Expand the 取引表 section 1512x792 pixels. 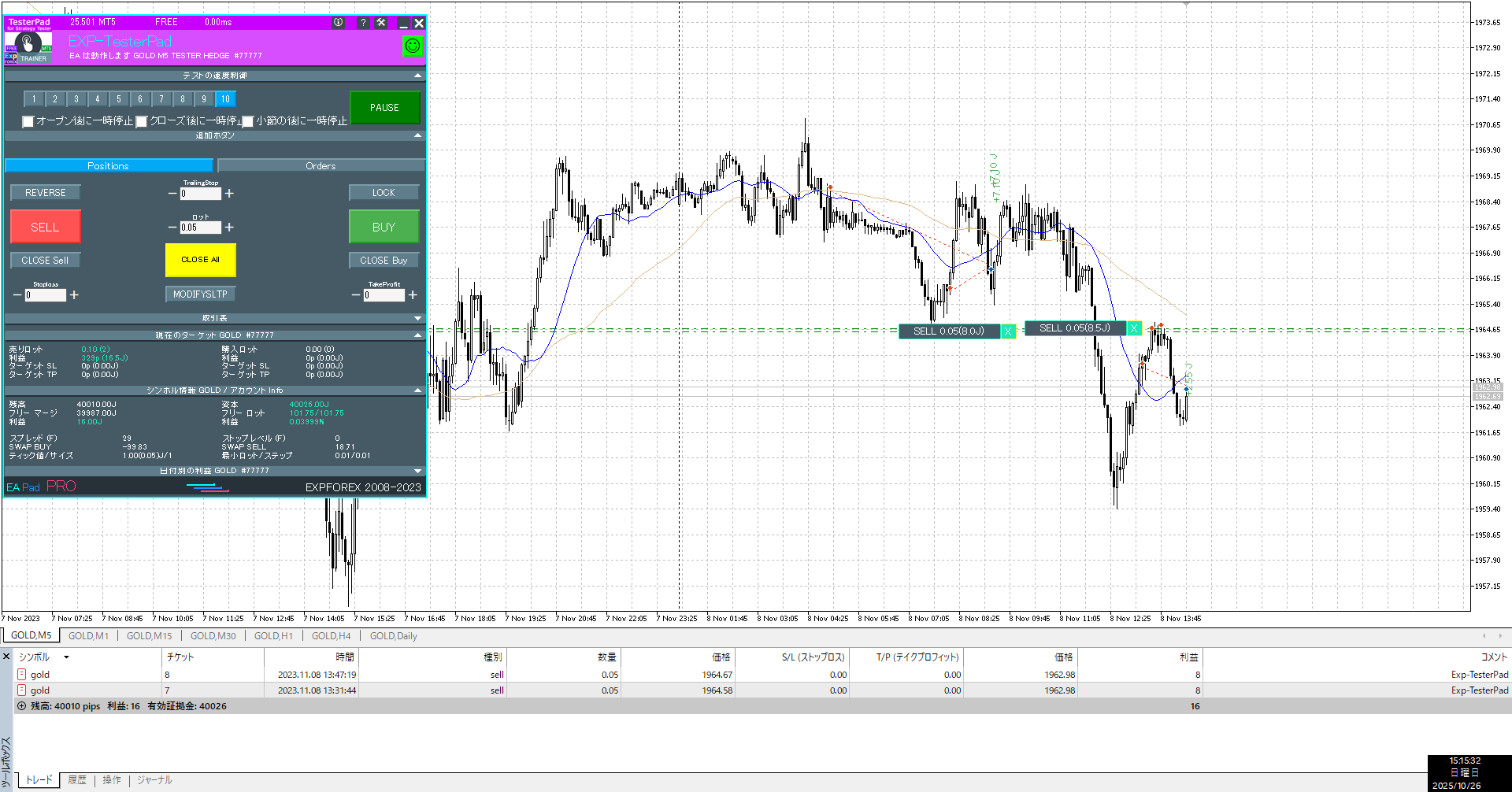(417, 318)
